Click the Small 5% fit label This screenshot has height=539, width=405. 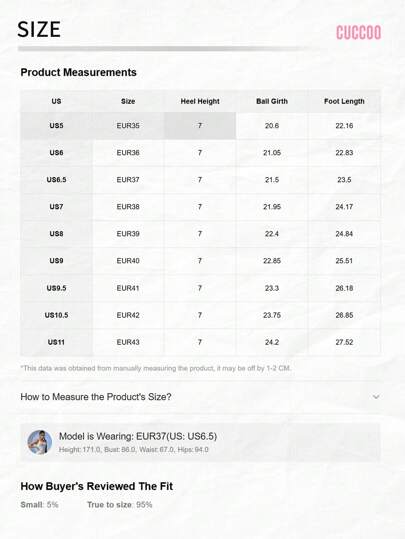(39, 505)
